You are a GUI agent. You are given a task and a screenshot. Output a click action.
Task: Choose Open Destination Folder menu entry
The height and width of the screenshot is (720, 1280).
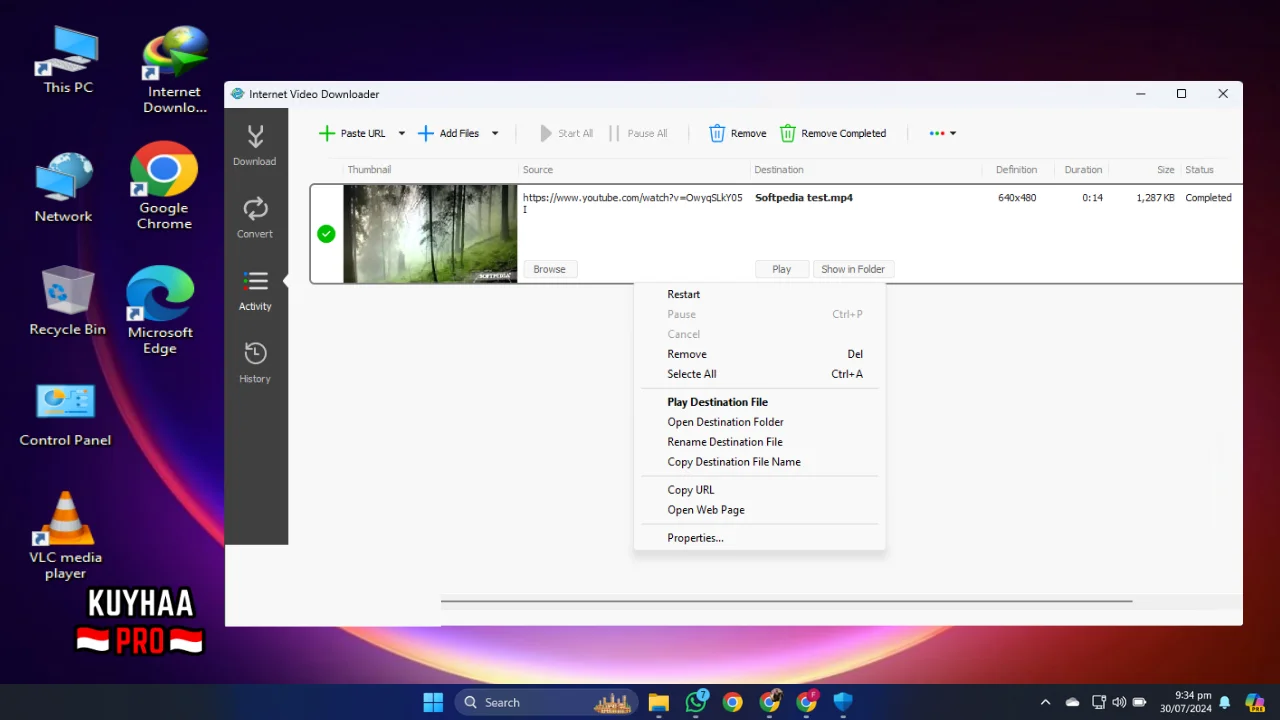tap(759, 422)
